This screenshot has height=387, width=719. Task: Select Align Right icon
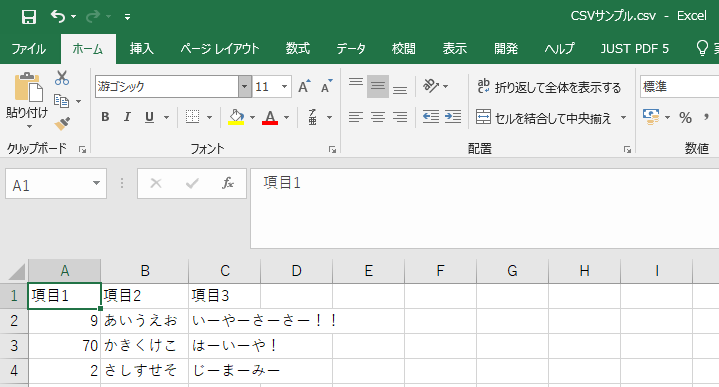400,117
